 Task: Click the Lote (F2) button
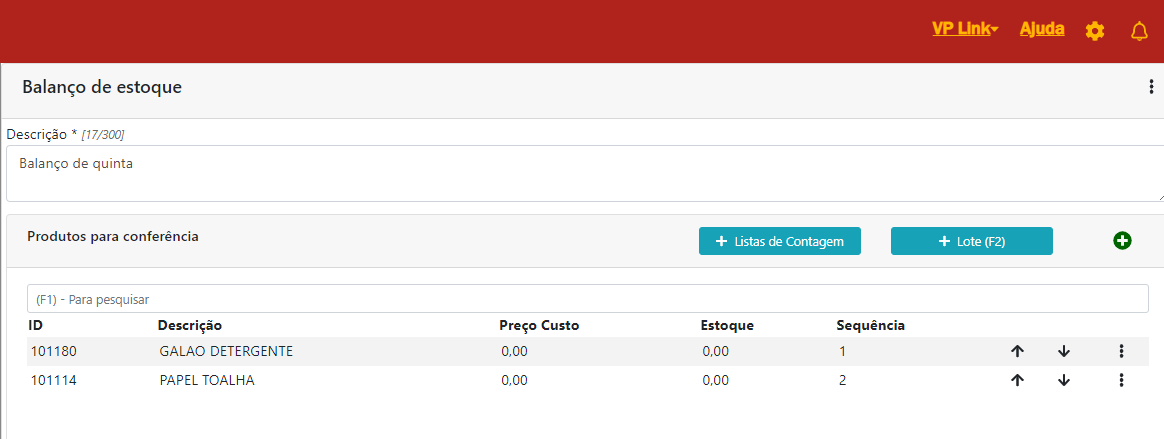coord(971,241)
